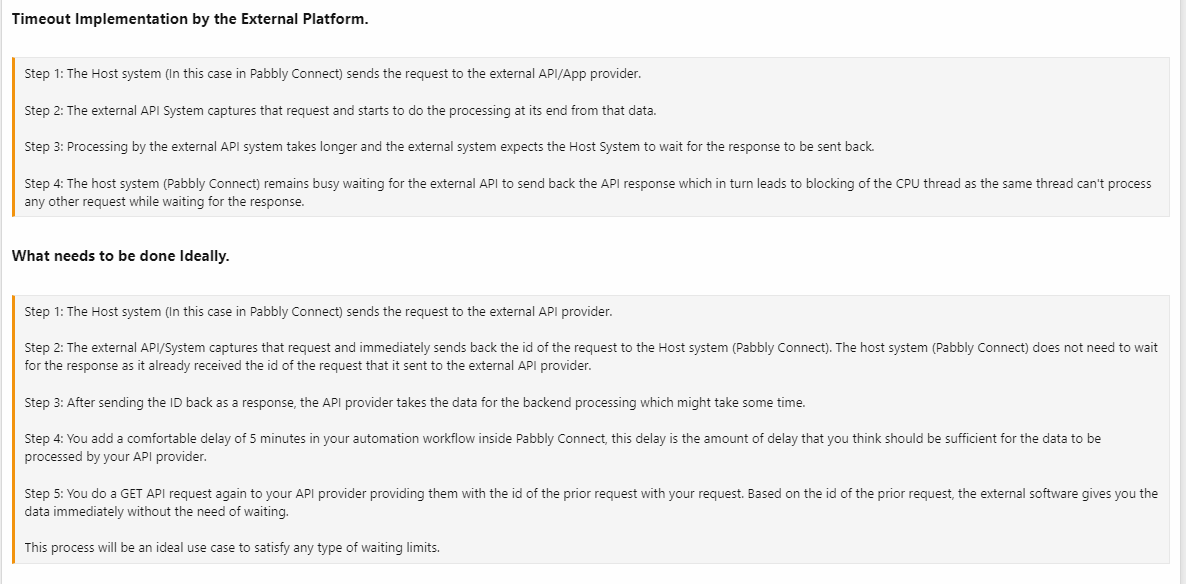Viewport: 1186px width, 584px height.
Task: Click Step 5 about the GET API request
Action: tap(591, 493)
